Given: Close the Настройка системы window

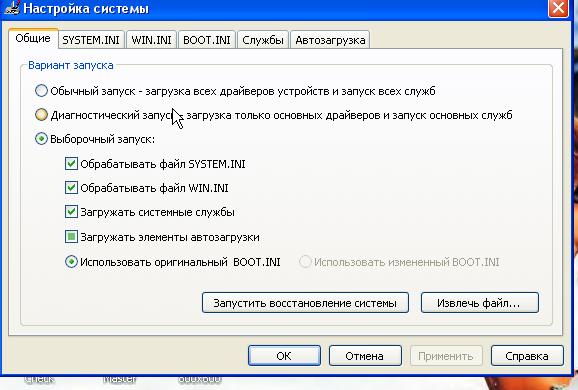Looking at the screenshot, I should coord(558,7).
